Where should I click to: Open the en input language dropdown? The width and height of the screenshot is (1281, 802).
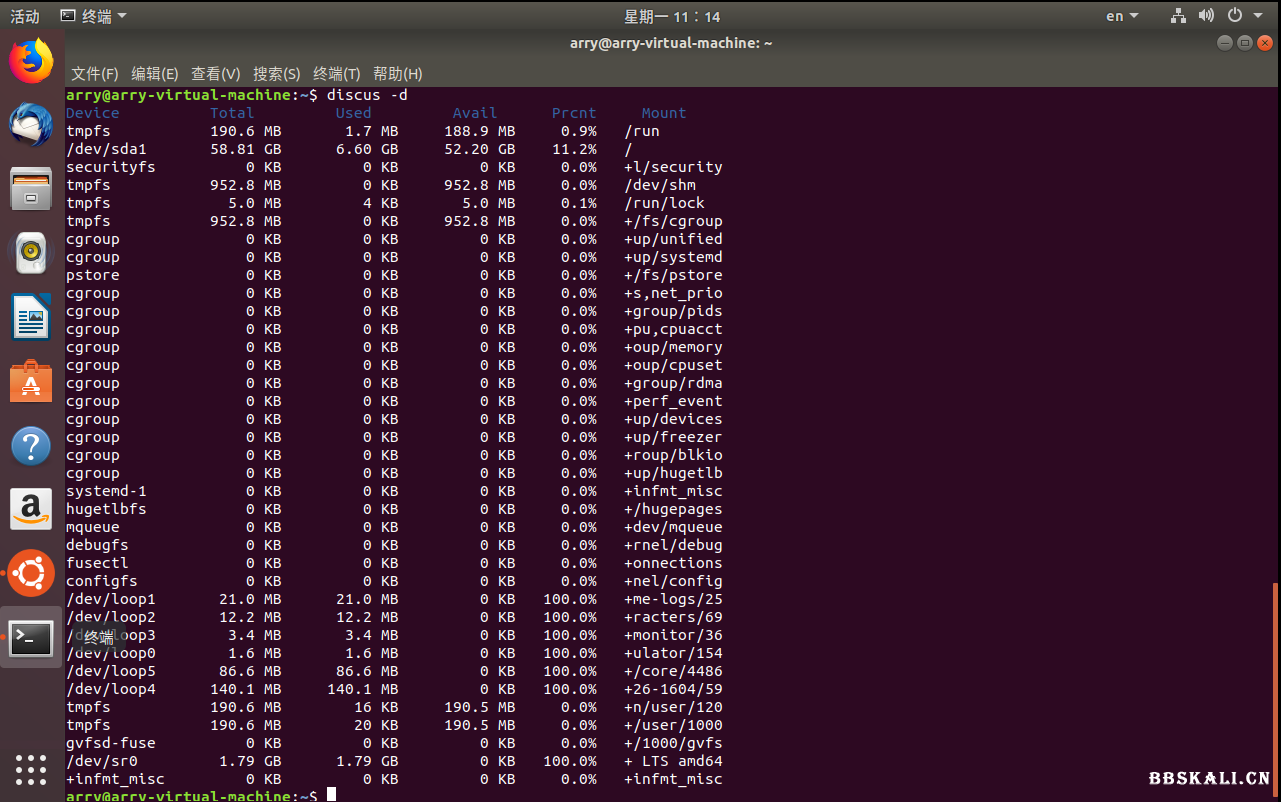click(1122, 16)
